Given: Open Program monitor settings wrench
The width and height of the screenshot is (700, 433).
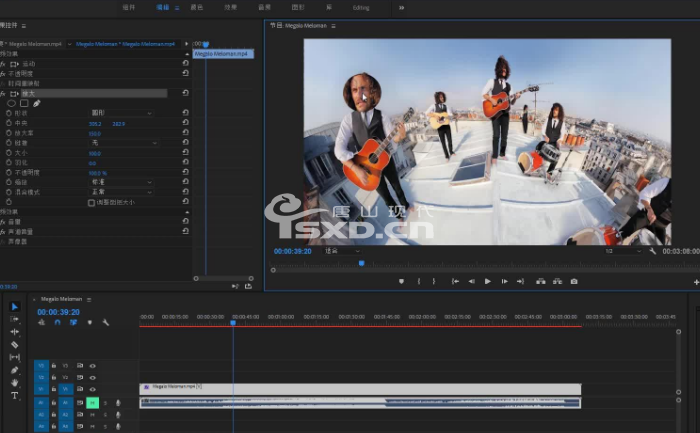Looking at the screenshot, I should tap(653, 251).
